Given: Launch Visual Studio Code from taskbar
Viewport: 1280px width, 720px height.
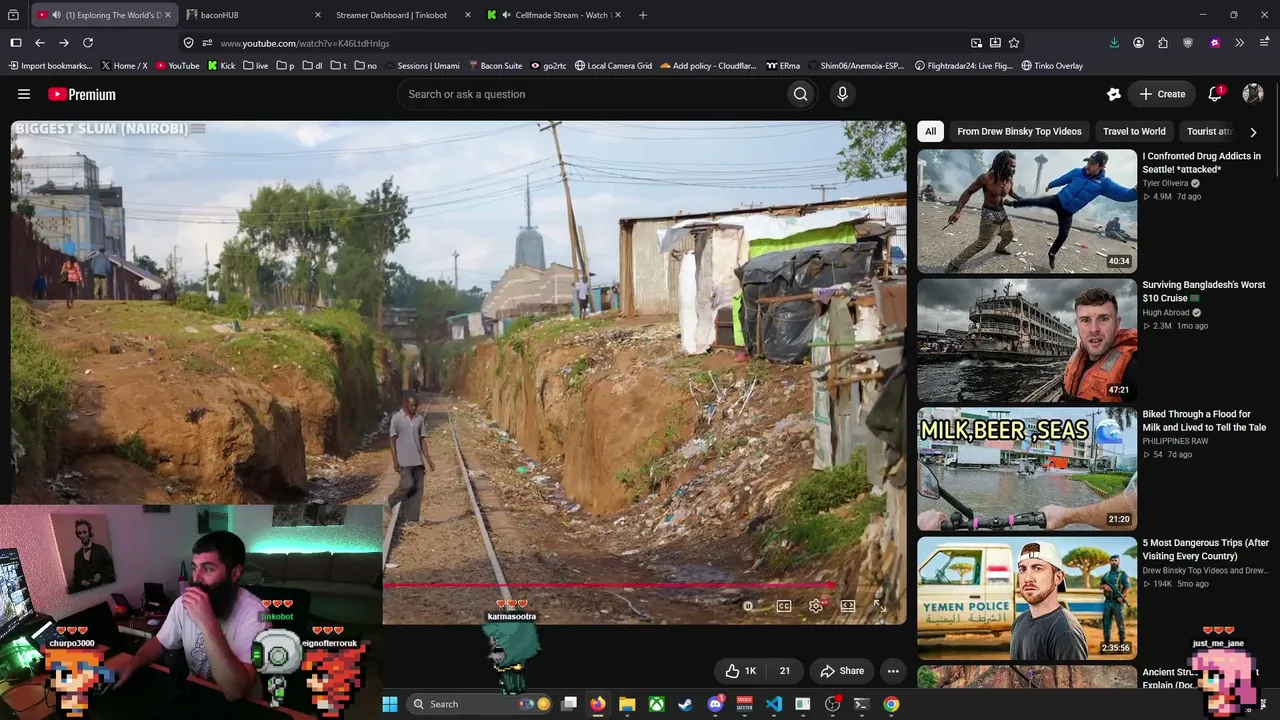Looking at the screenshot, I should coord(774,704).
